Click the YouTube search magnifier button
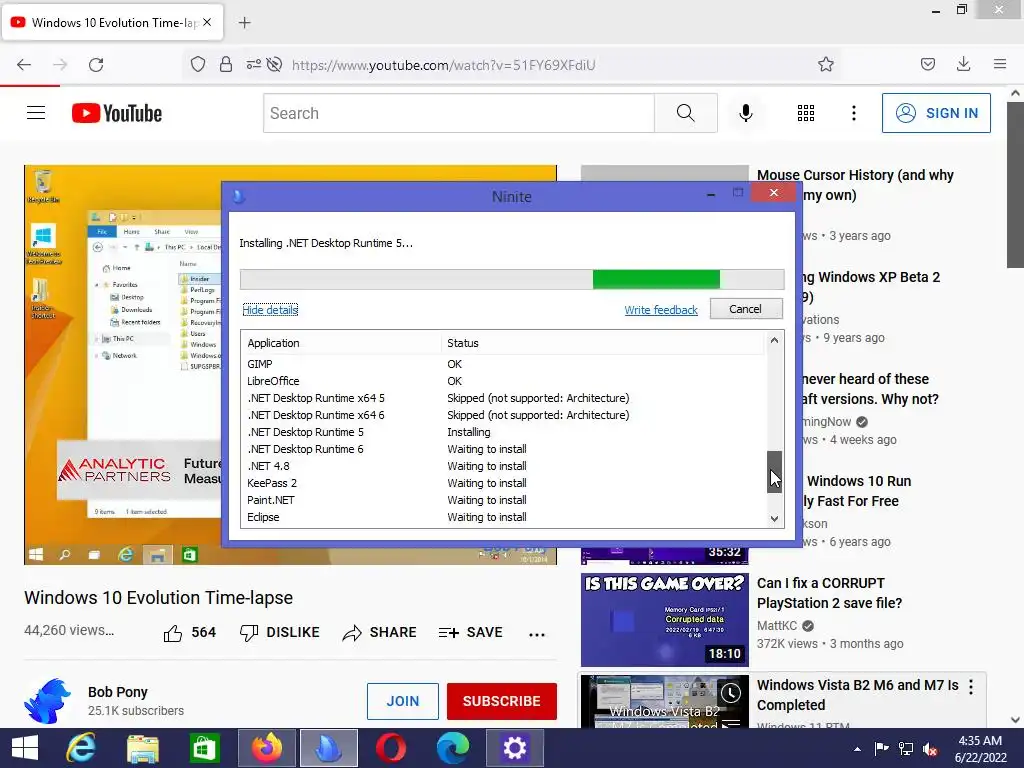 point(686,113)
